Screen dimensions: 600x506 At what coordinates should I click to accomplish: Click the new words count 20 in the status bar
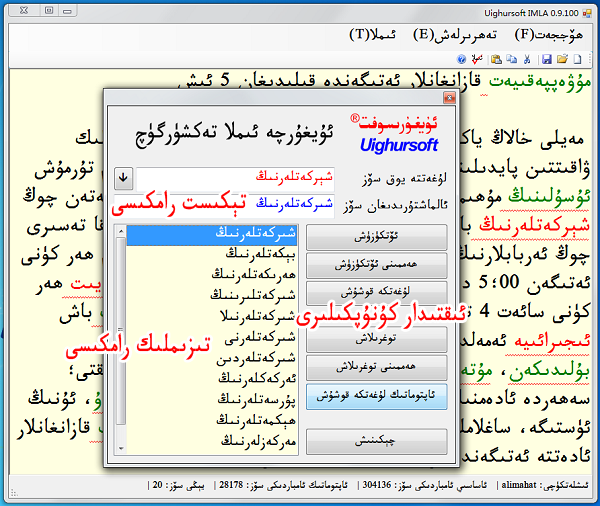[x=178, y=485]
